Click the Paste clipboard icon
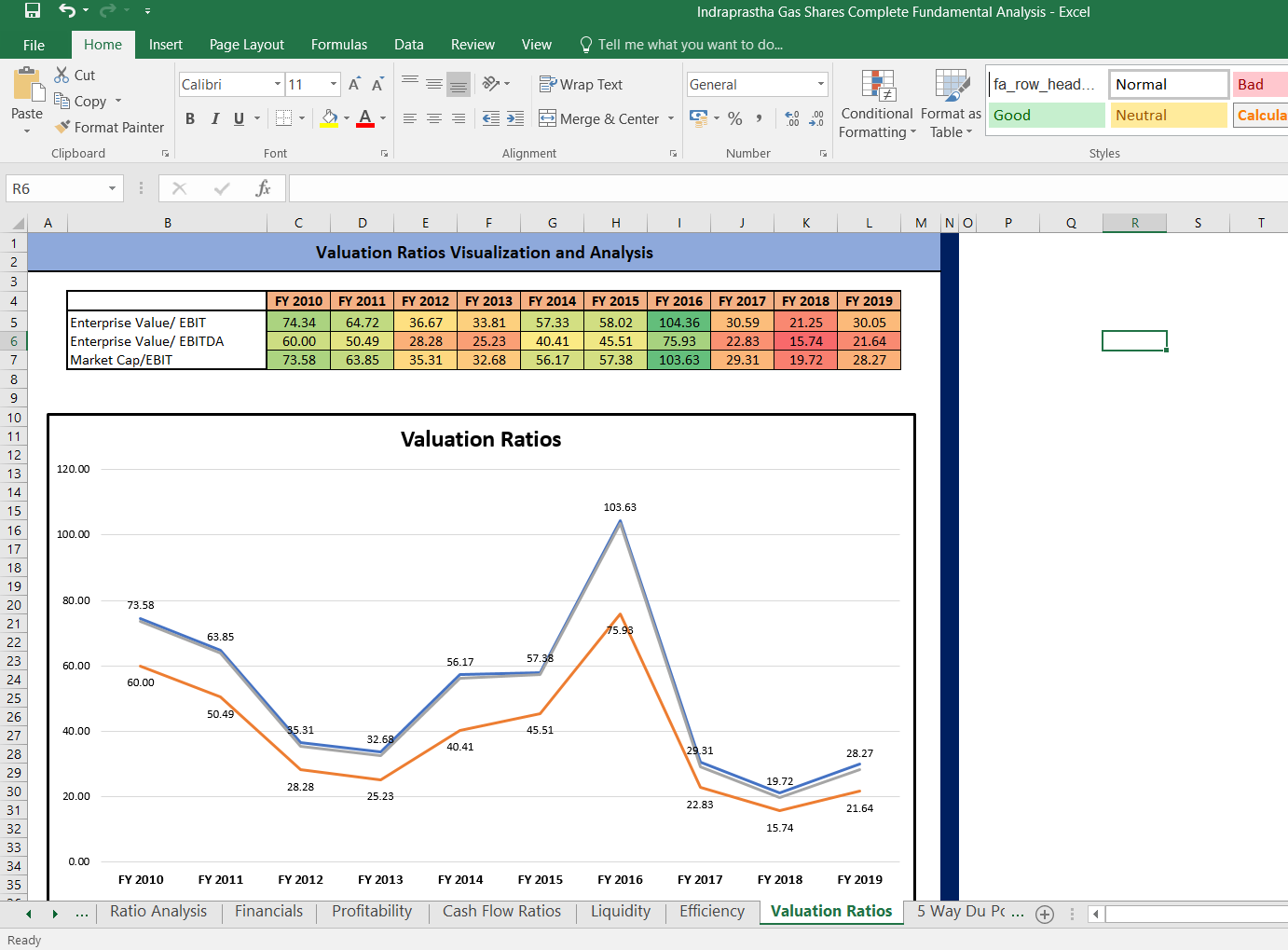This screenshot has height=950, width=1288. pos(29,85)
